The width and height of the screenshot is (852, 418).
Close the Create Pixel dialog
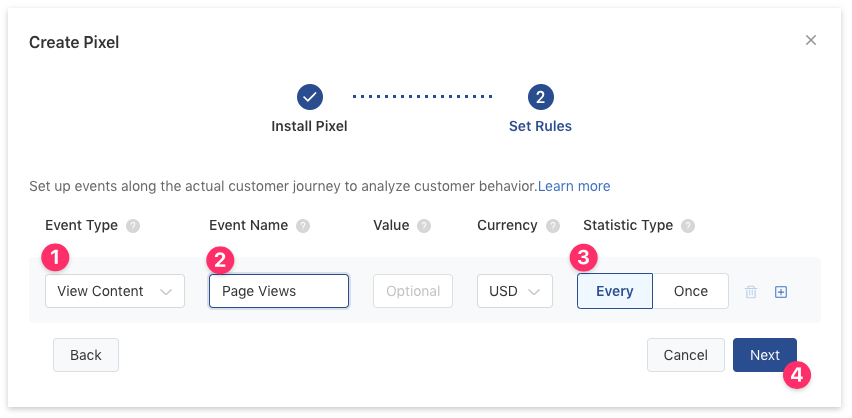811,41
